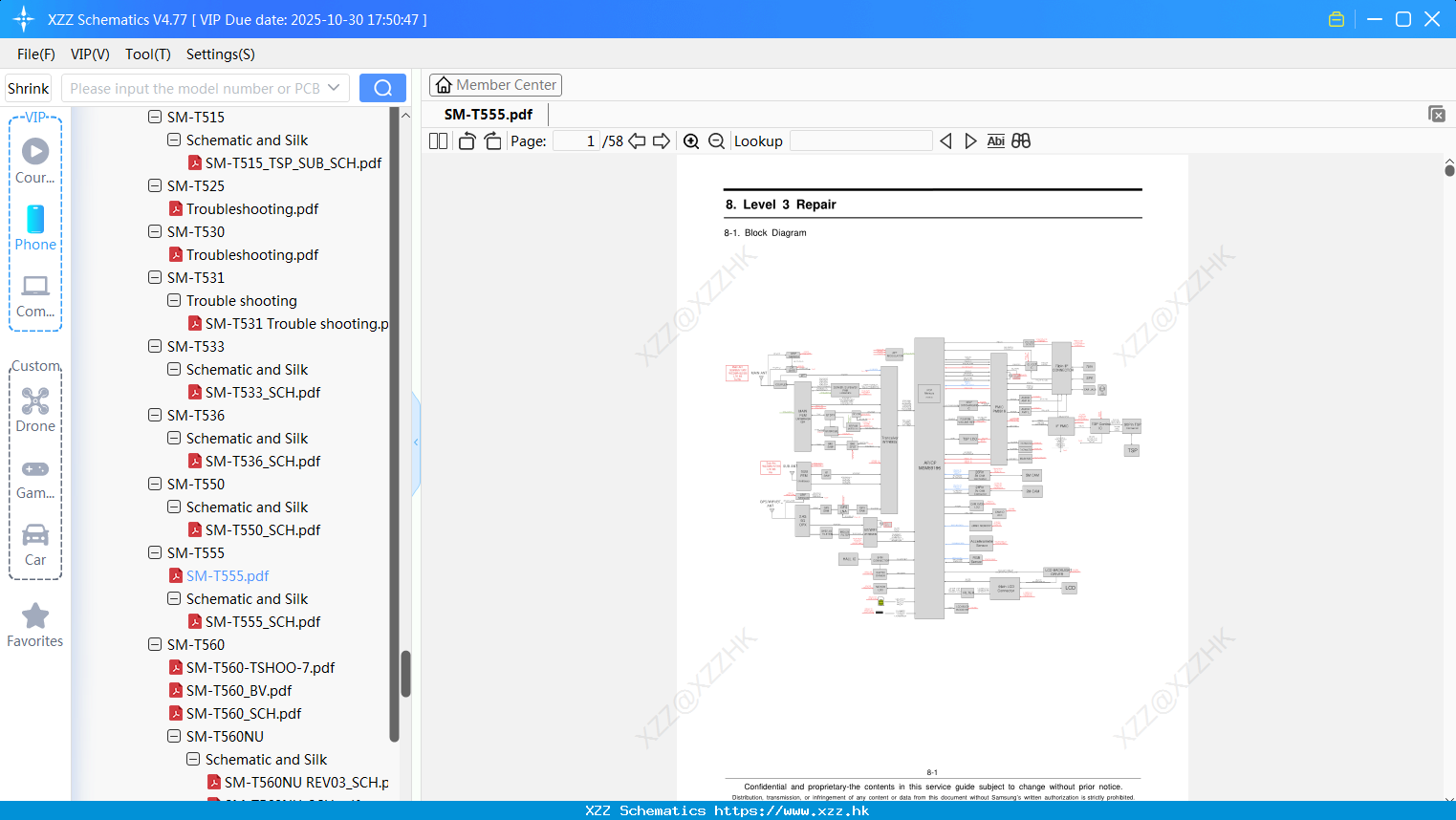Click the Page number input field
The height and width of the screenshot is (820, 1456).
(576, 140)
